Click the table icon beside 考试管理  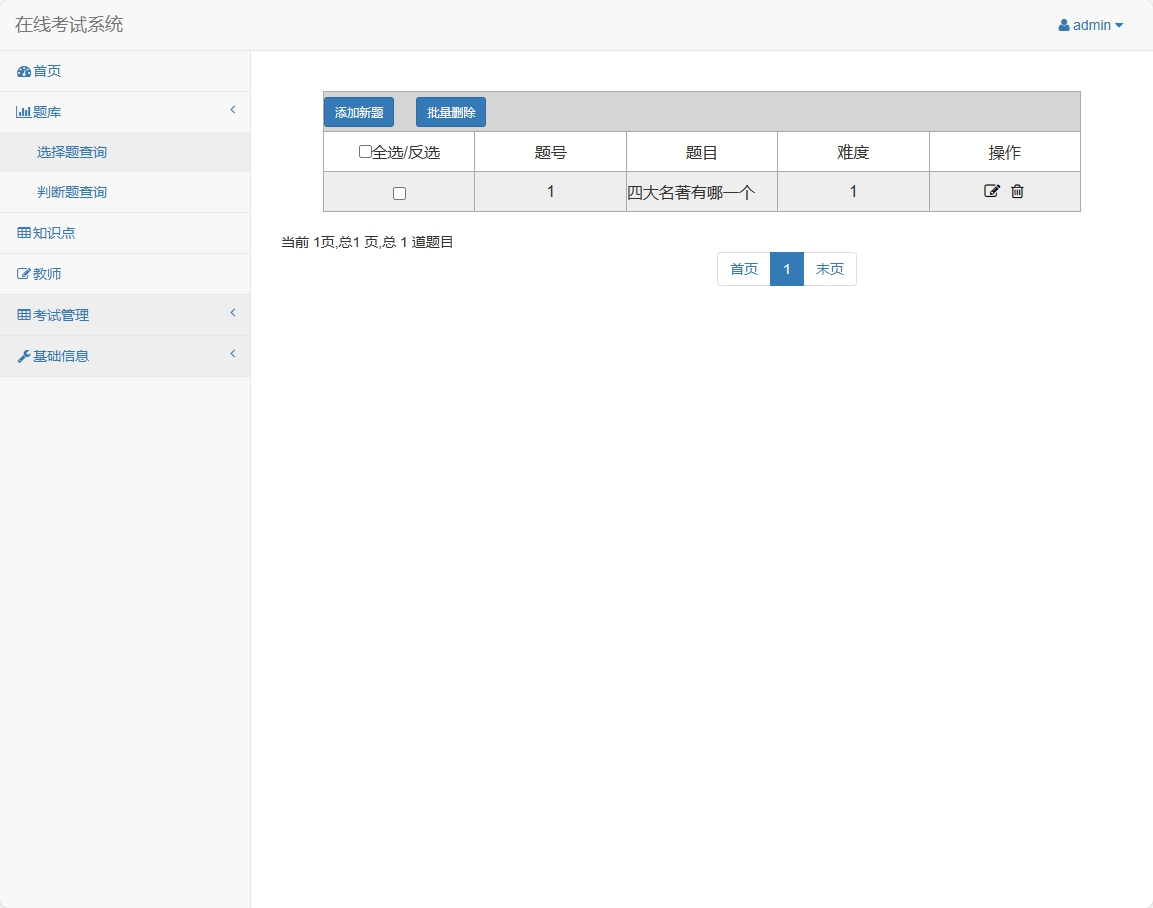tap(24, 315)
